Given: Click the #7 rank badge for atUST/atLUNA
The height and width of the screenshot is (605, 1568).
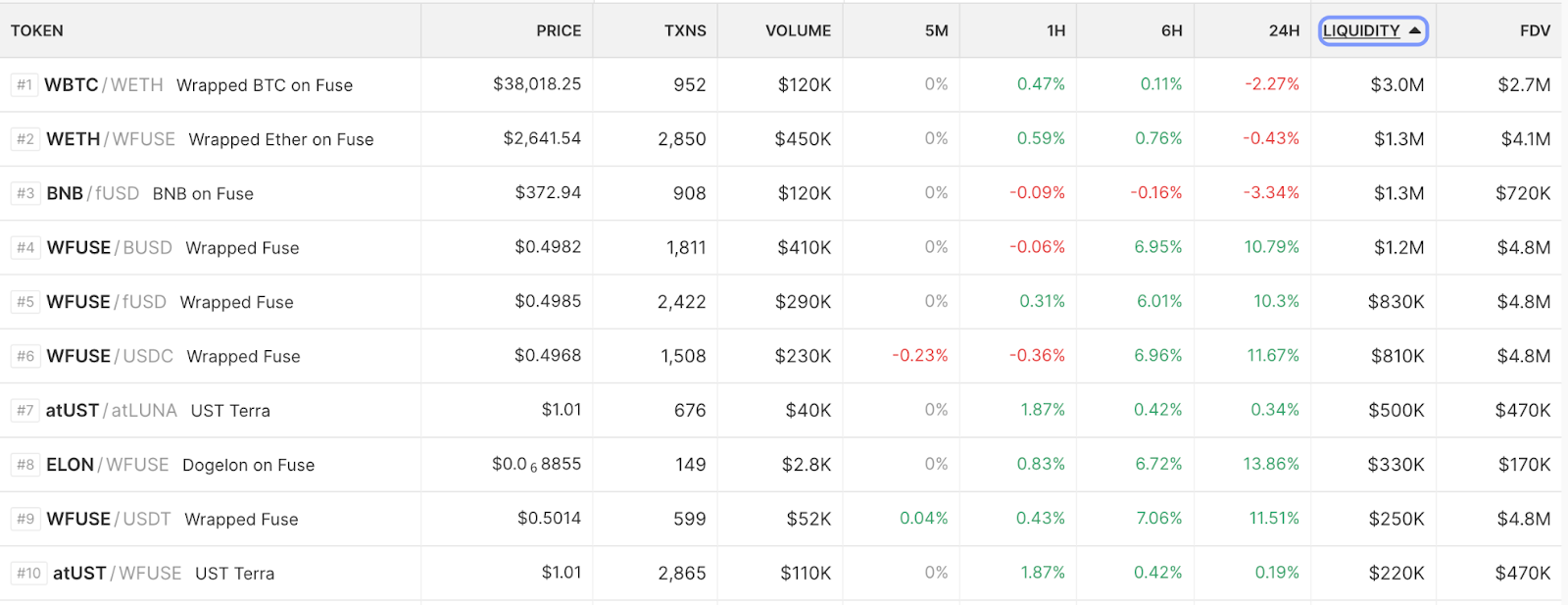Looking at the screenshot, I should 25,411.
